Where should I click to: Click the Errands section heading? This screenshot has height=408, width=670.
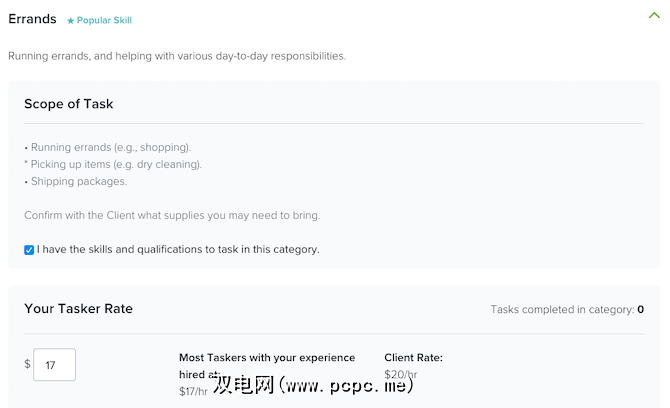pos(32,19)
